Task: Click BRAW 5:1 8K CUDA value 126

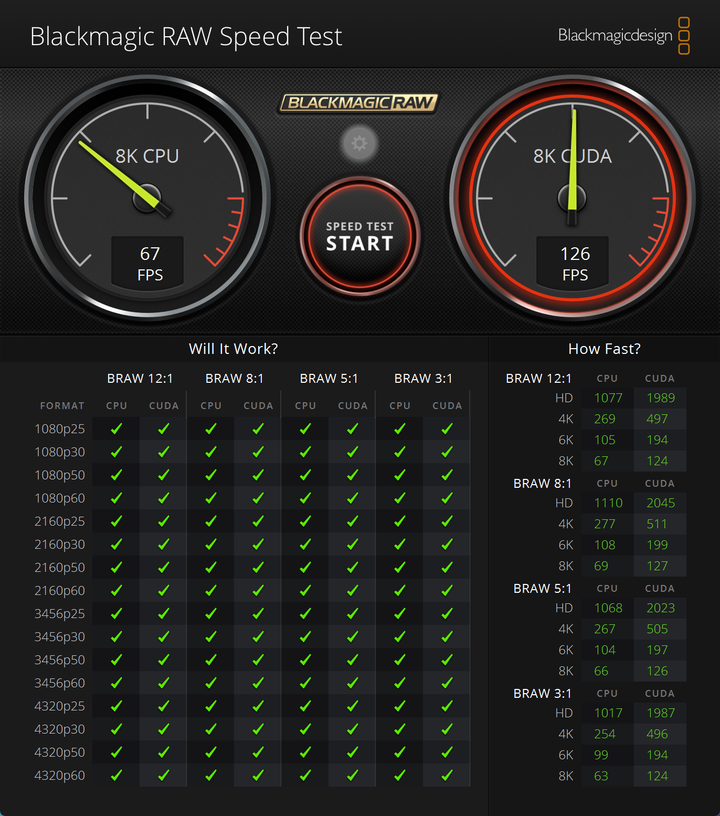Action: click(x=657, y=671)
